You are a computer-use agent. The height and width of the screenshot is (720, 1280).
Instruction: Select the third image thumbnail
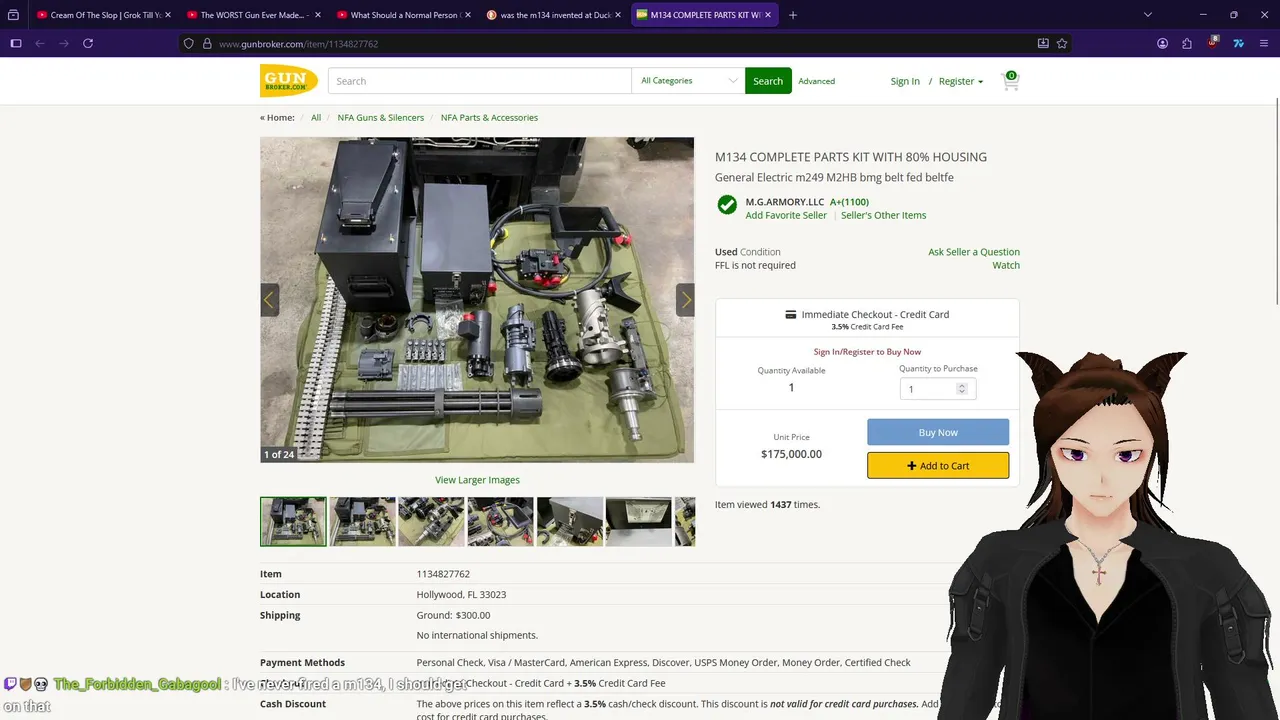[431, 521]
